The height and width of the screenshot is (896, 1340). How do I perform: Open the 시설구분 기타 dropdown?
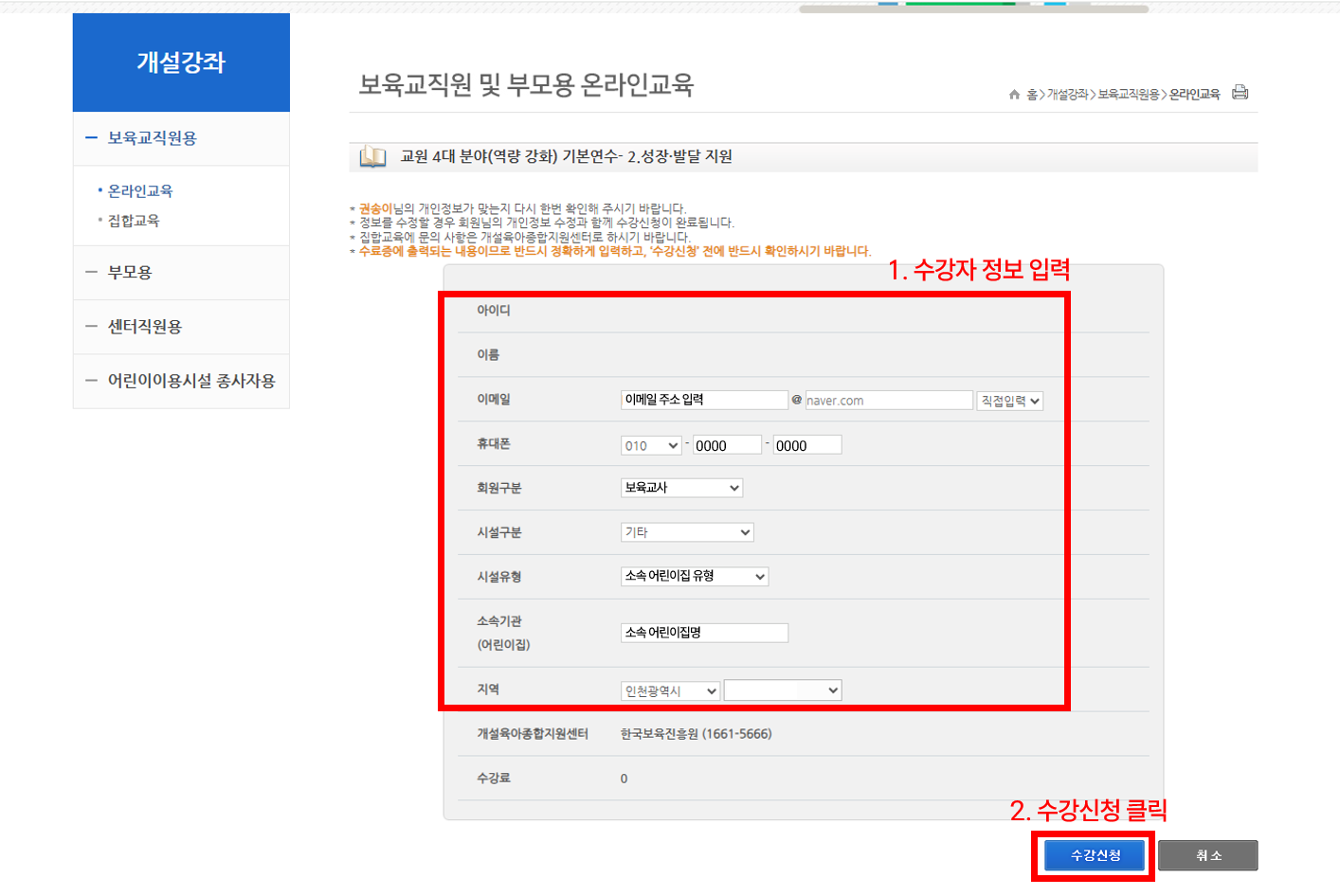coord(687,532)
